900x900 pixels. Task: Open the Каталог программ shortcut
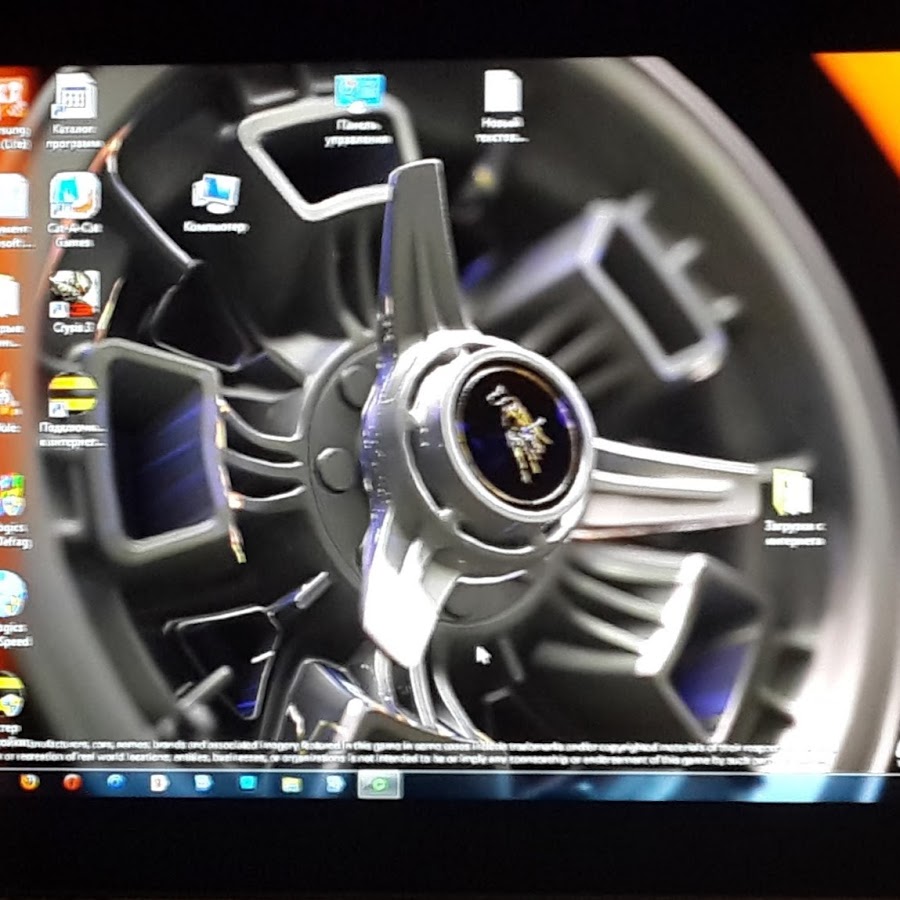pyautogui.click(x=74, y=97)
